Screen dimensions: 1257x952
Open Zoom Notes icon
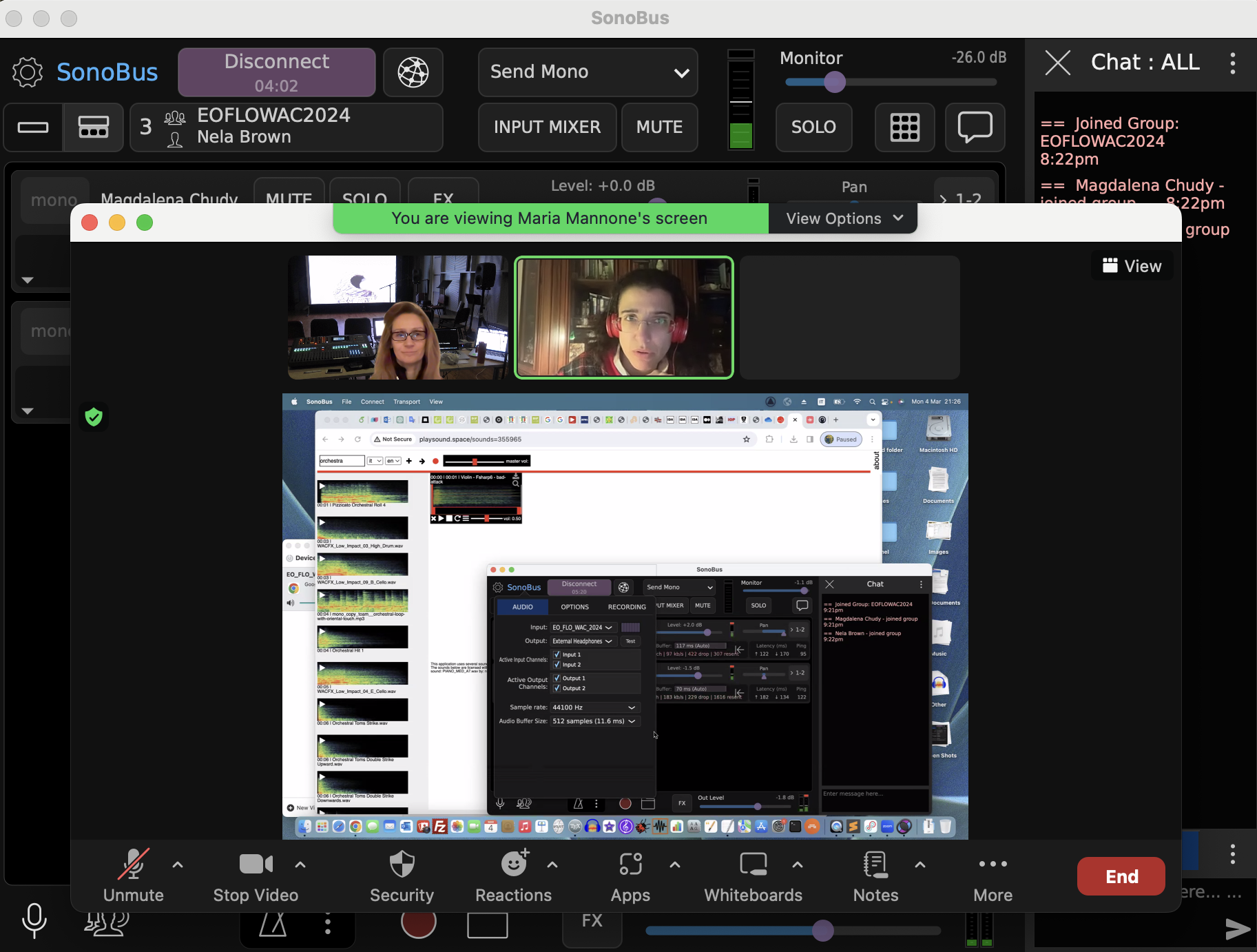pyautogui.click(x=875, y=864)
